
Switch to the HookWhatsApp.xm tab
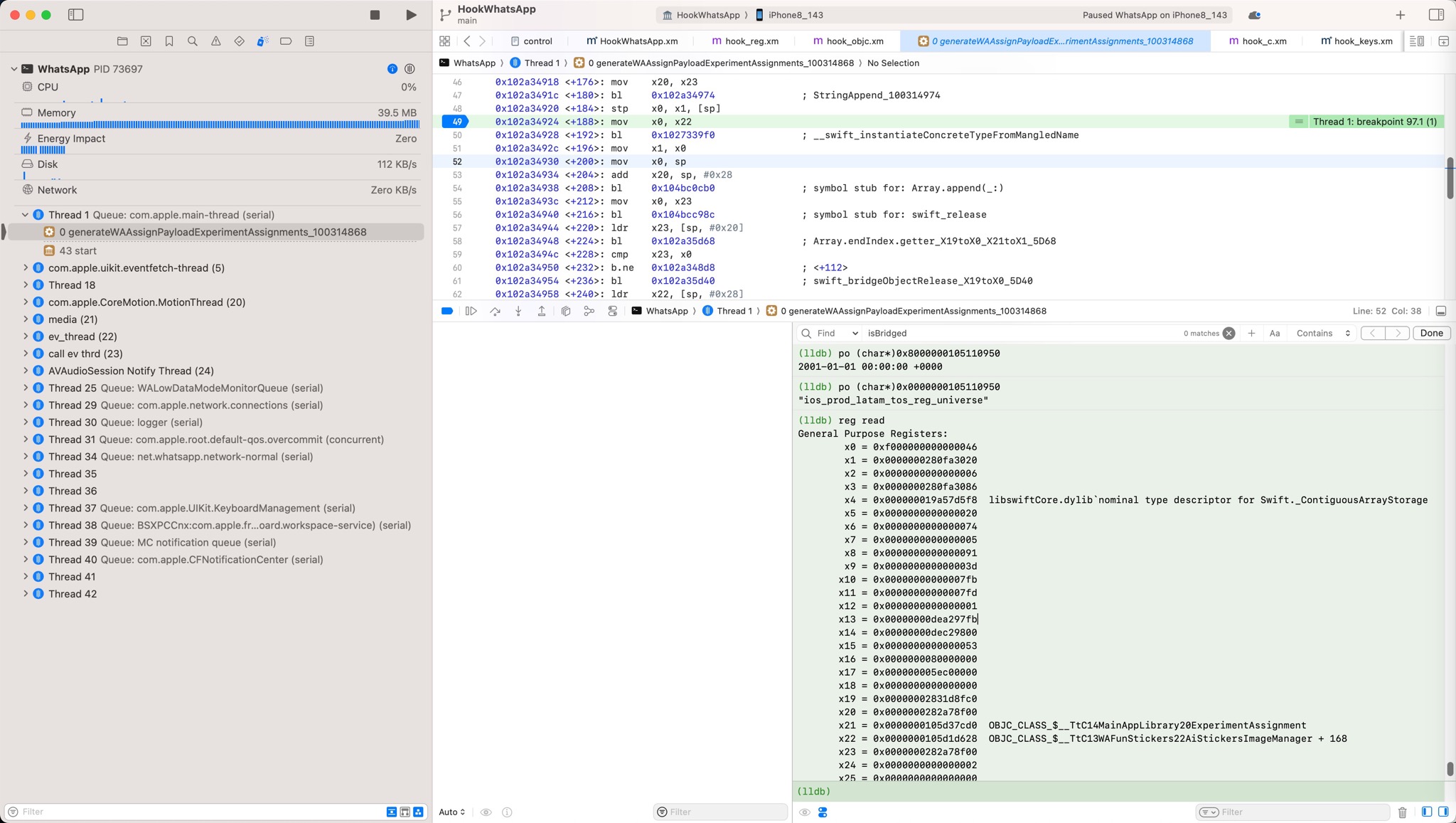point(632,41)
